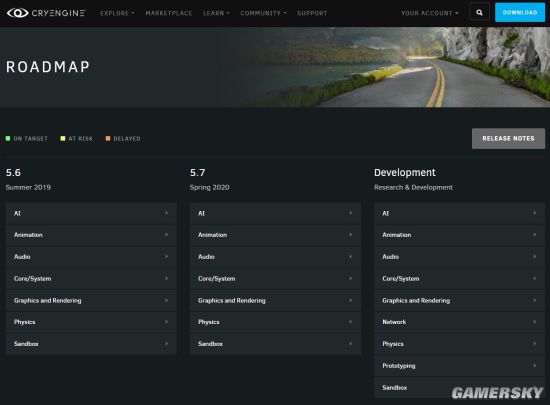This screenshot has height=405, width=550.
Task: Open the Learn dropdown menu
Action: click(216, 13)
